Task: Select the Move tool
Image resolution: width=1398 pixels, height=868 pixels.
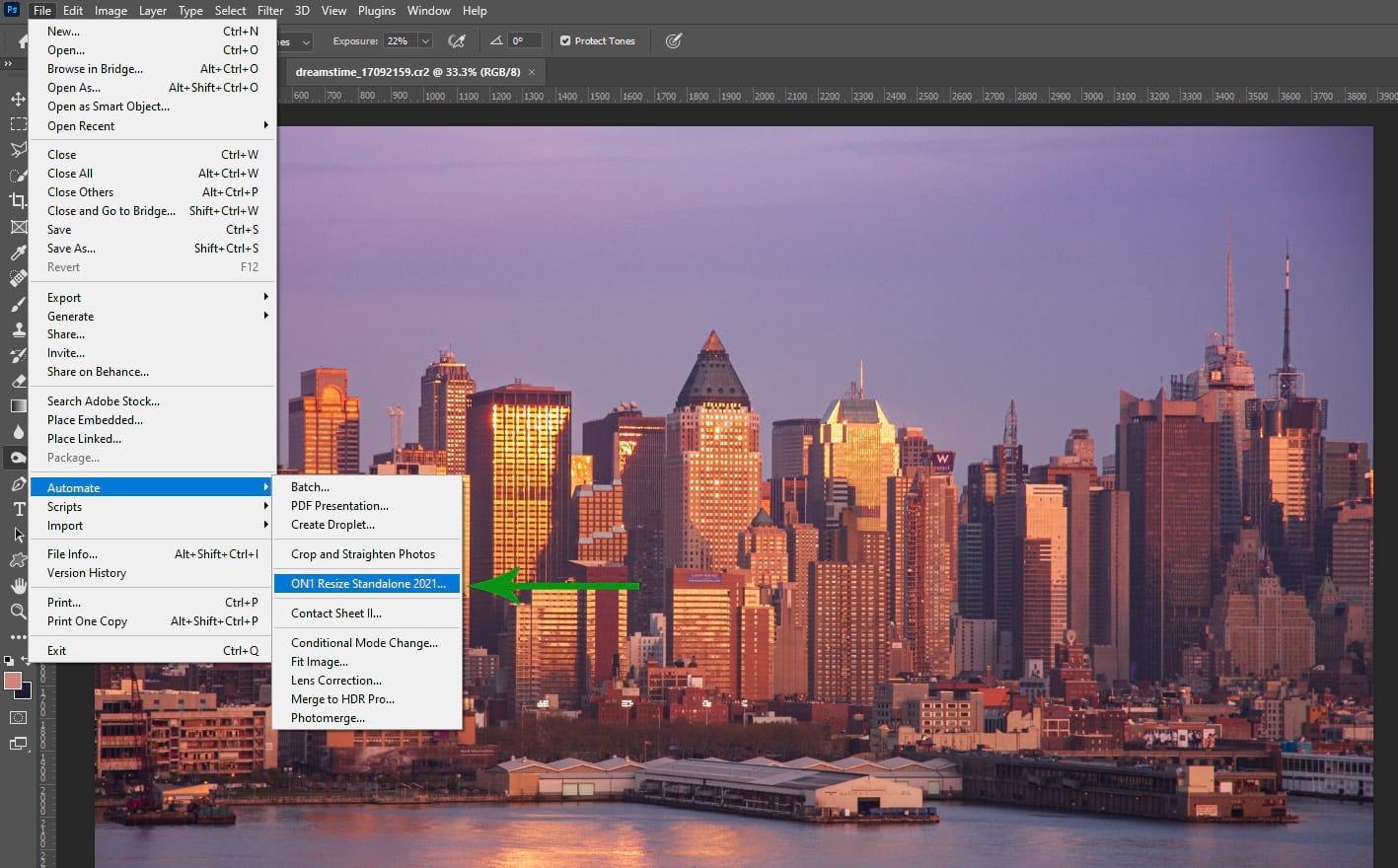Action: point(18,99)
